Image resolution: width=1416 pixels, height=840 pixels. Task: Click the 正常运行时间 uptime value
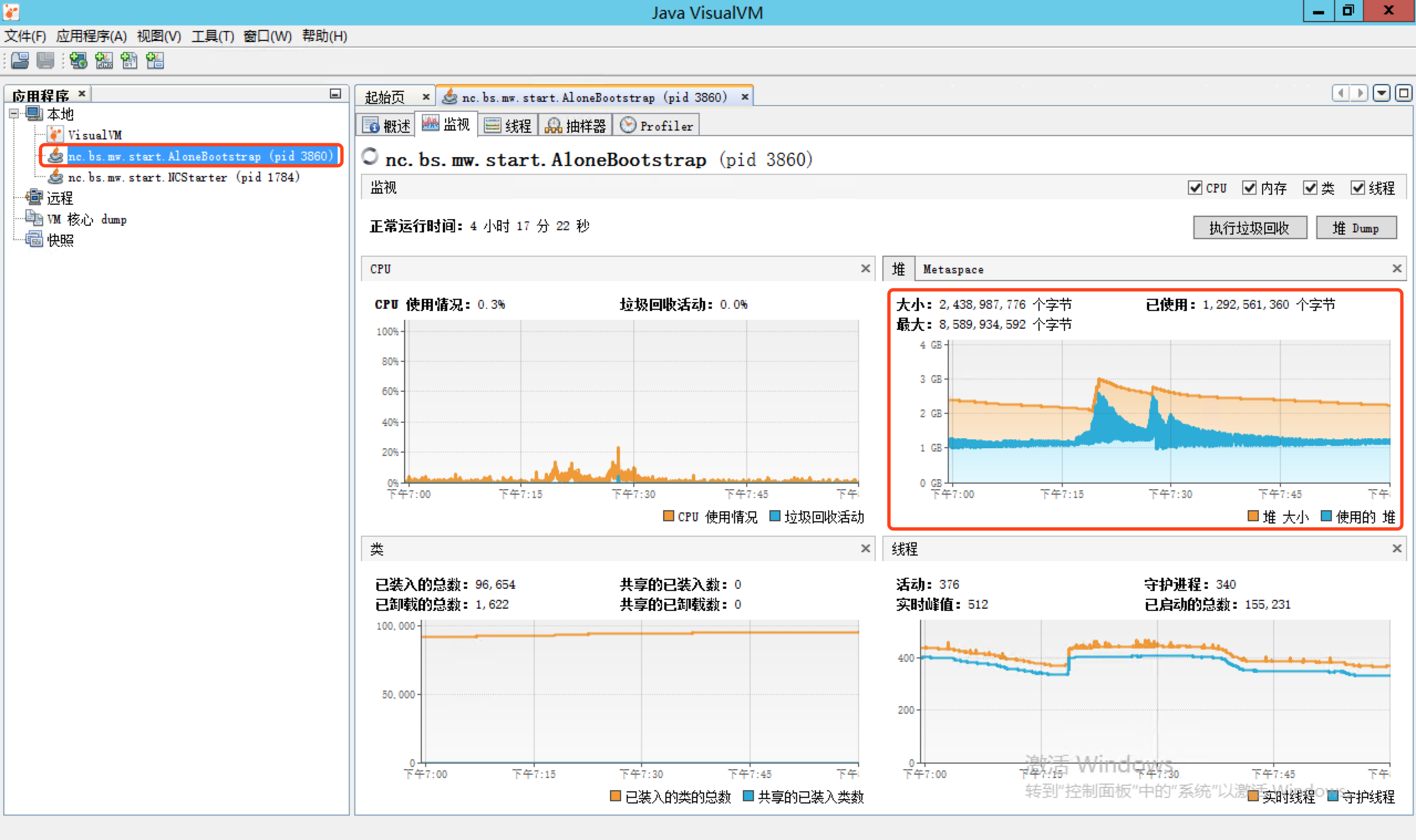click(529, 226)
